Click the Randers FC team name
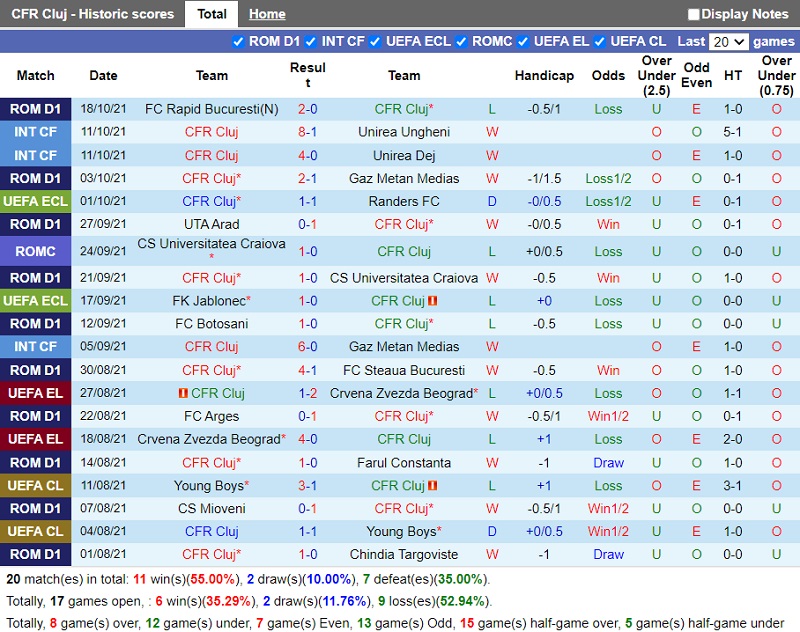800x632 pixels. pyautogui.click(x=404, y=201)
